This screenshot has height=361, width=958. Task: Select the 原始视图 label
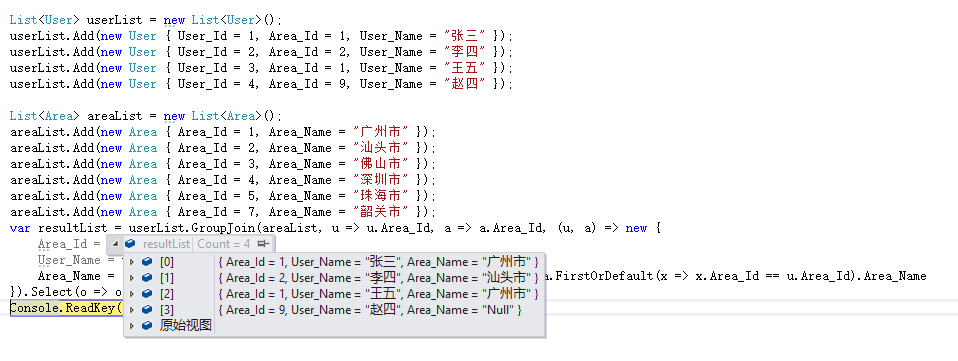tap(186, 326)
